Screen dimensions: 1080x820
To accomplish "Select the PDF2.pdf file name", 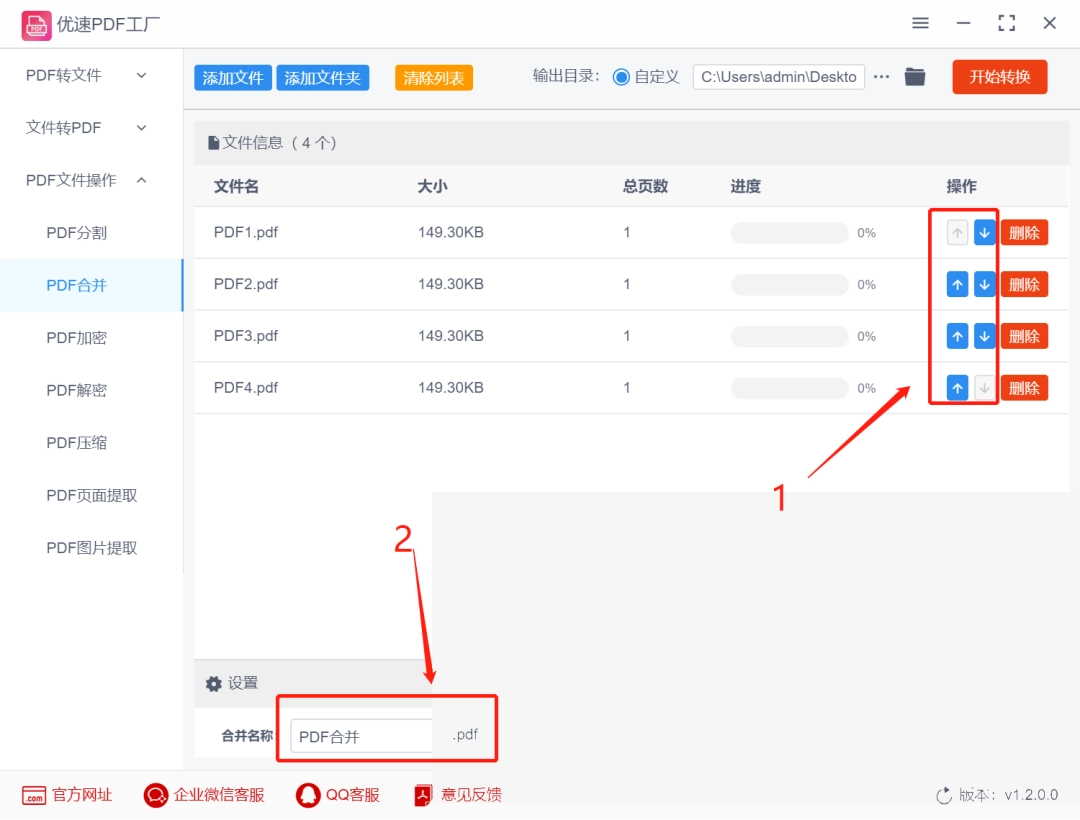I will [x=246, y=284].
